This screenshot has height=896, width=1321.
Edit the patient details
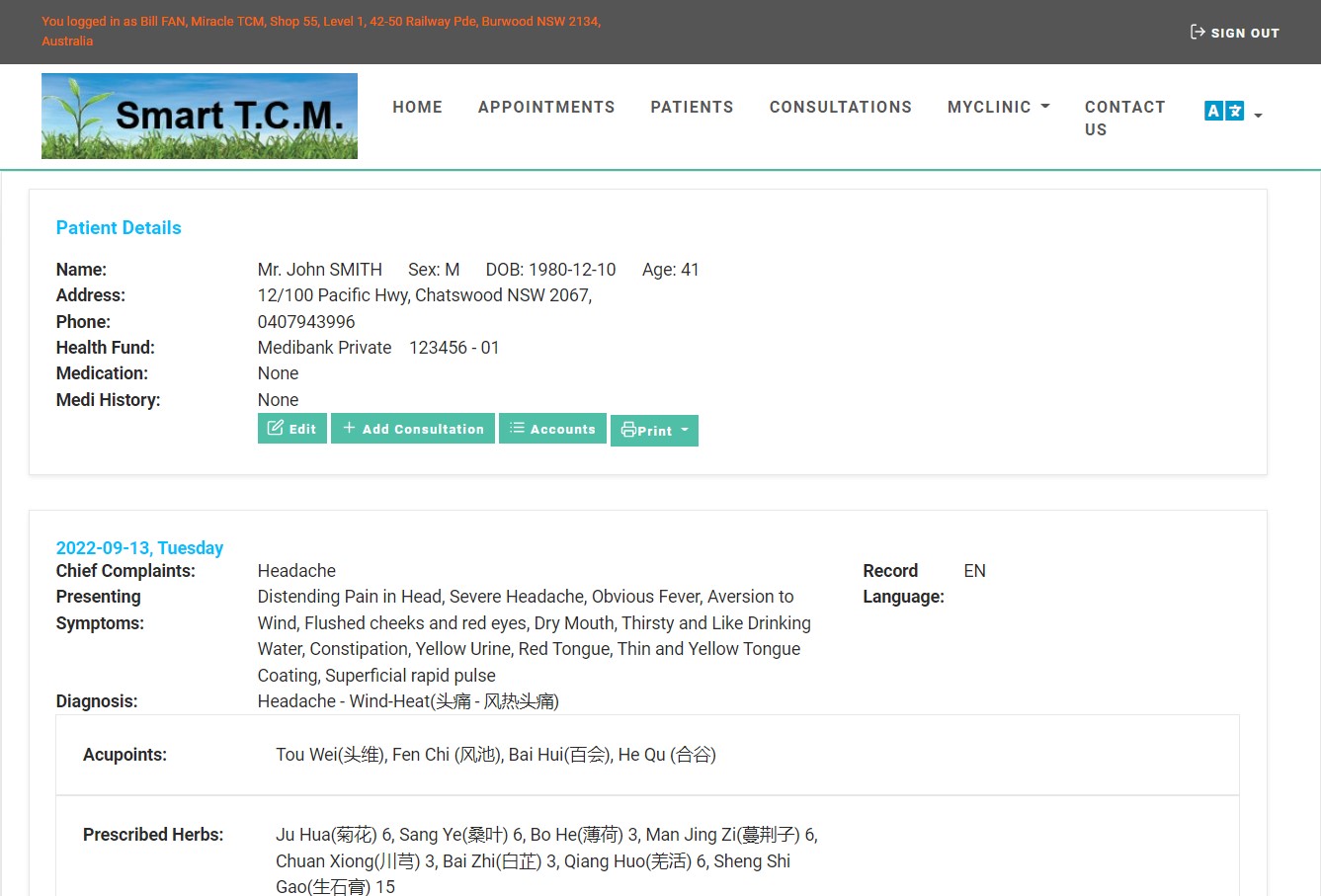pos(291,429)
